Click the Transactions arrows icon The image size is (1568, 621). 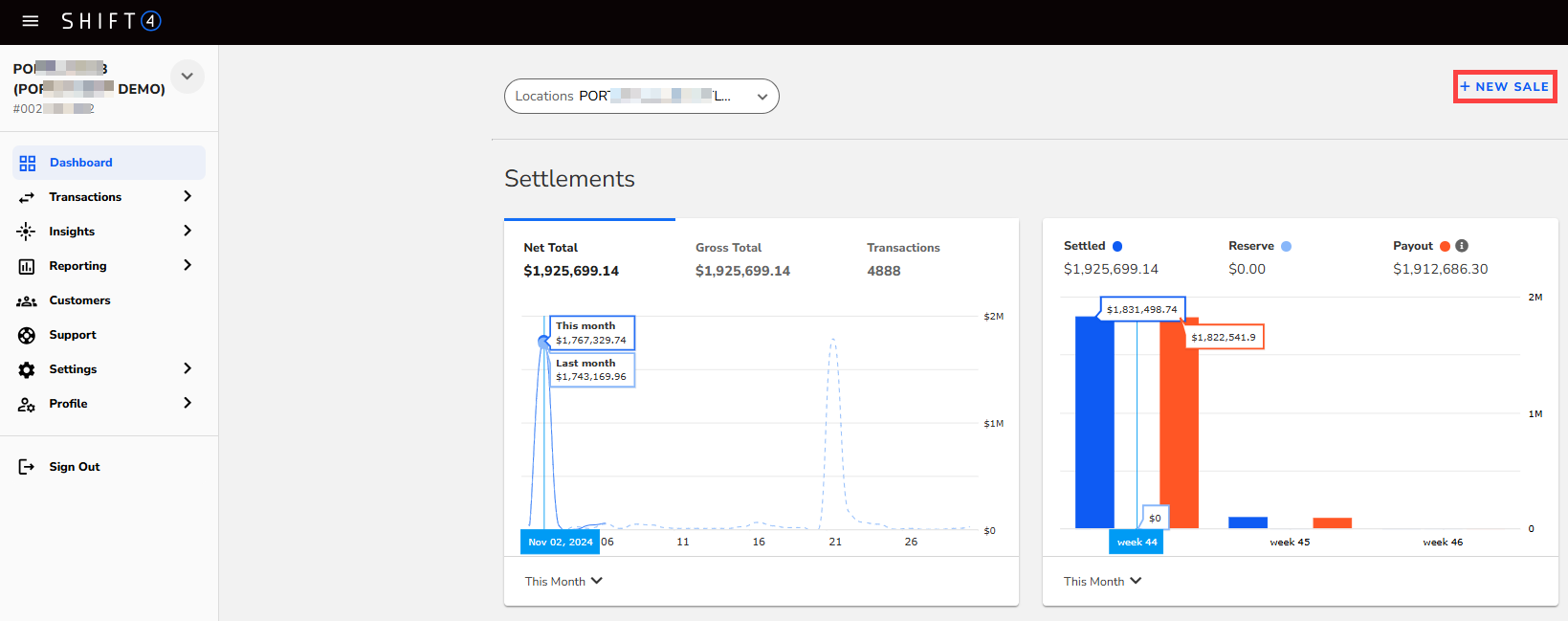pos(27,197)
